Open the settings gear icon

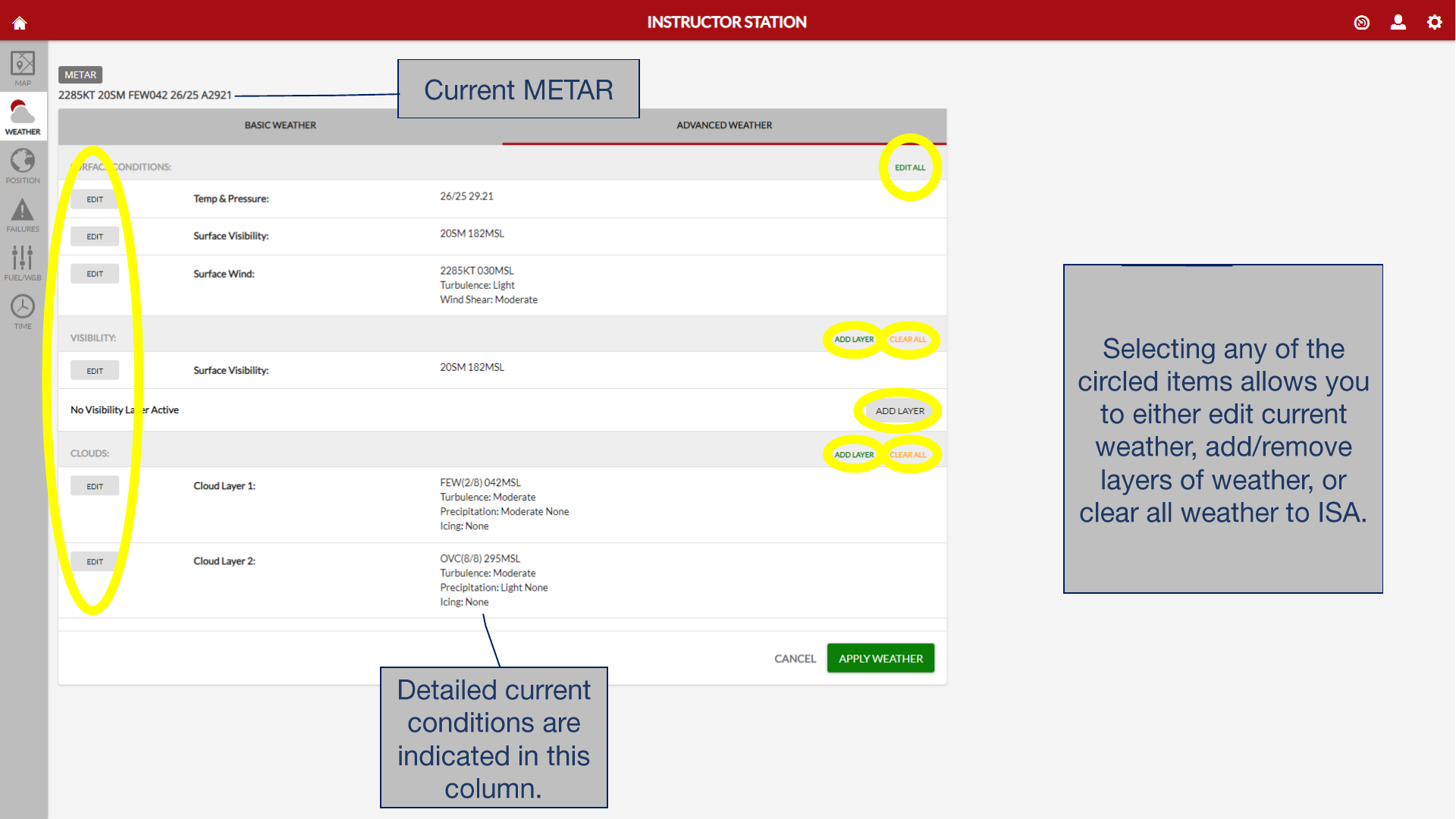point(1434,22)
